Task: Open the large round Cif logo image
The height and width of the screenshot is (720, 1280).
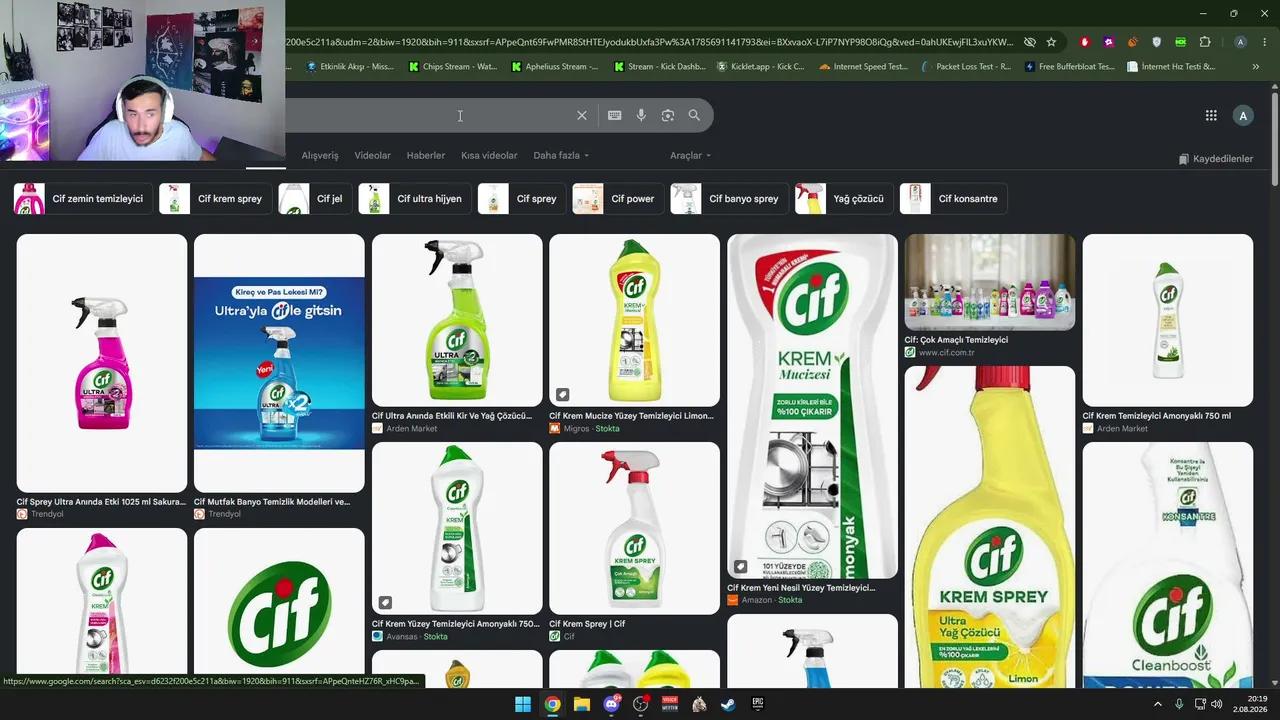Action: [x=279, y=608]
